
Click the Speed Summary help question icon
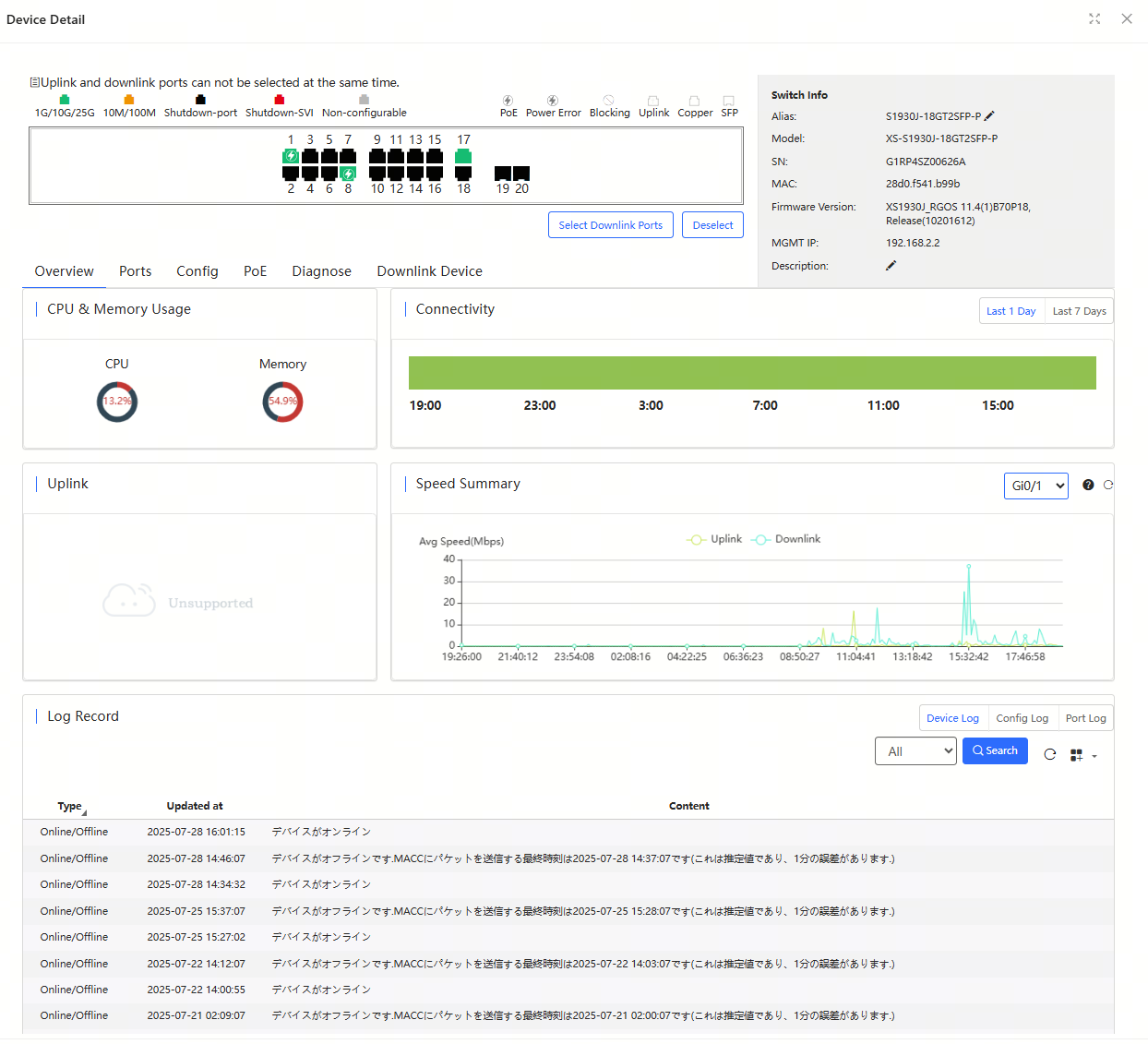[x=1088, y=485]
